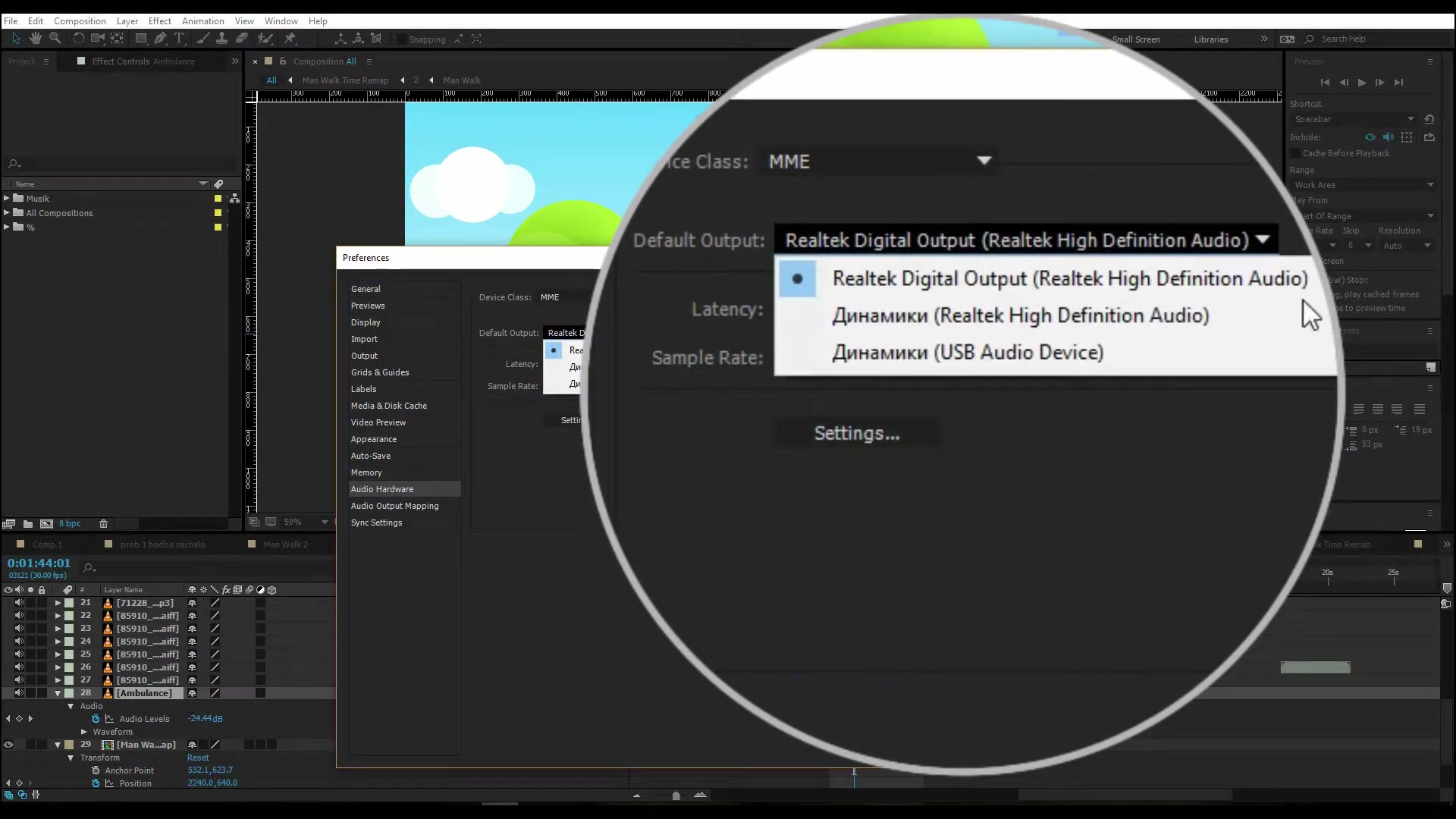Viewport: 1456px width, 819px height.
Task: Click label color swatch of Musik folder
Action: (218, 199)
